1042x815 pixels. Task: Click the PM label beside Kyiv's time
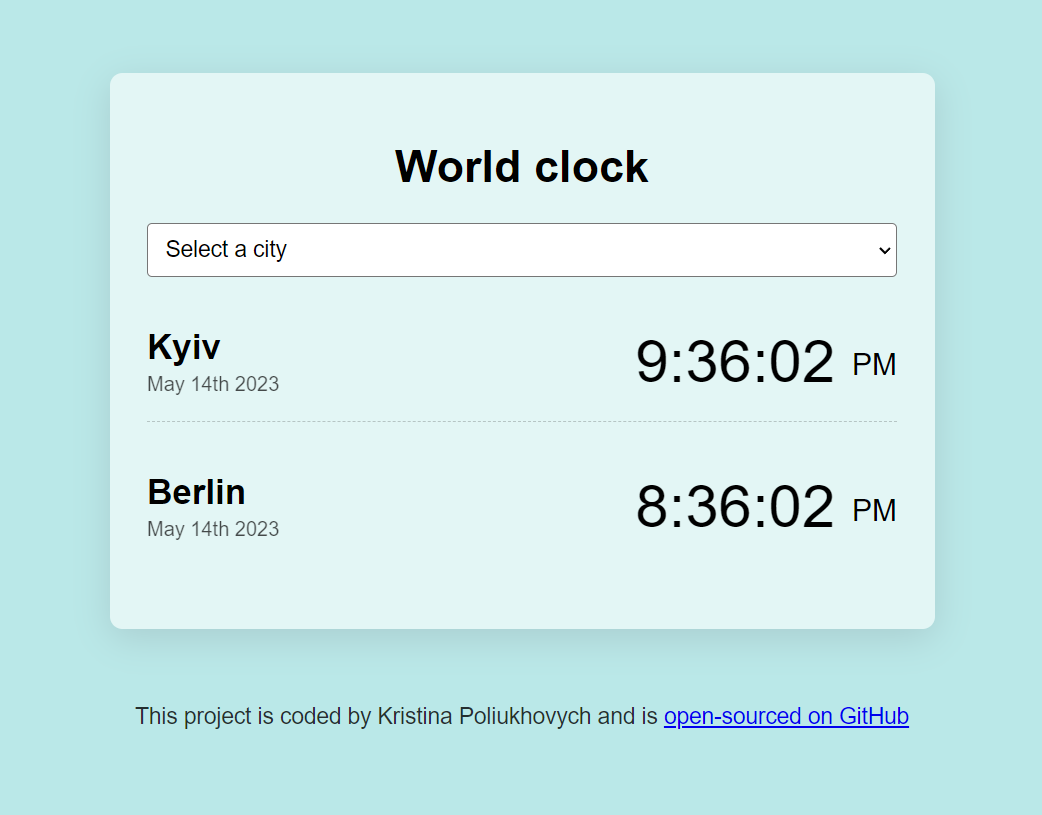(x=874, y=365)
